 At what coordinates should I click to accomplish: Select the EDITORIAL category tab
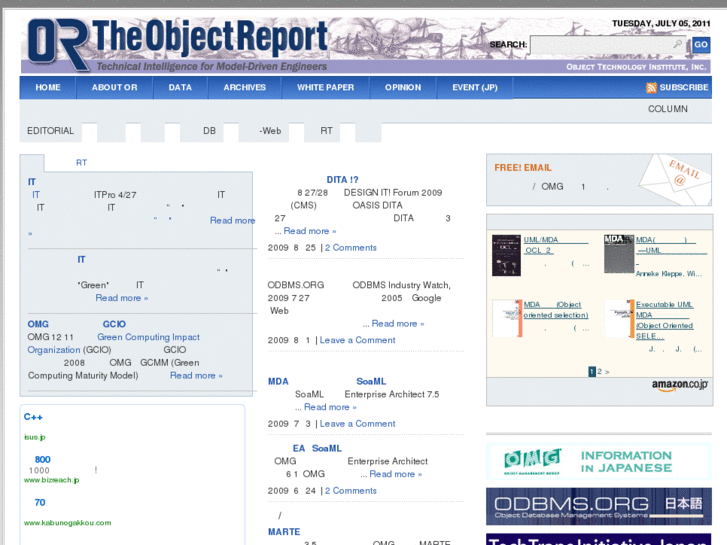[x=51, y=131]
